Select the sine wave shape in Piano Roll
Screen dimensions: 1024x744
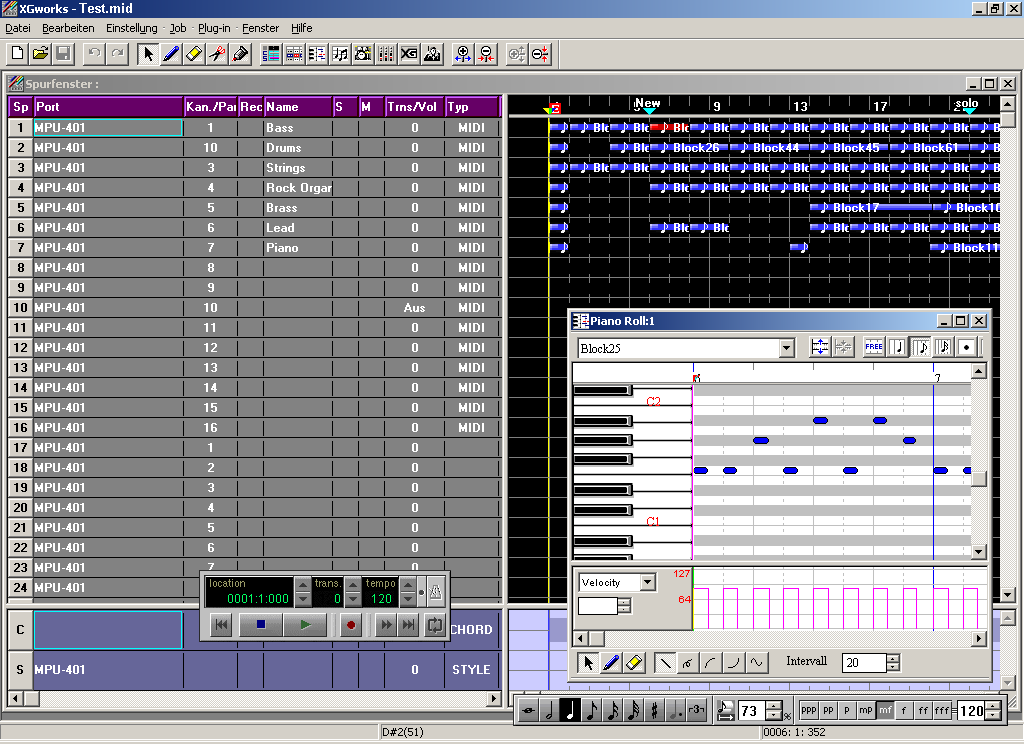756,663
